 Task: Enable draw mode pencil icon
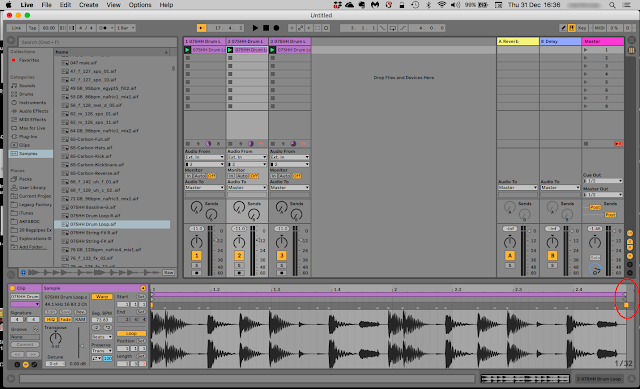tap(563, 28)
